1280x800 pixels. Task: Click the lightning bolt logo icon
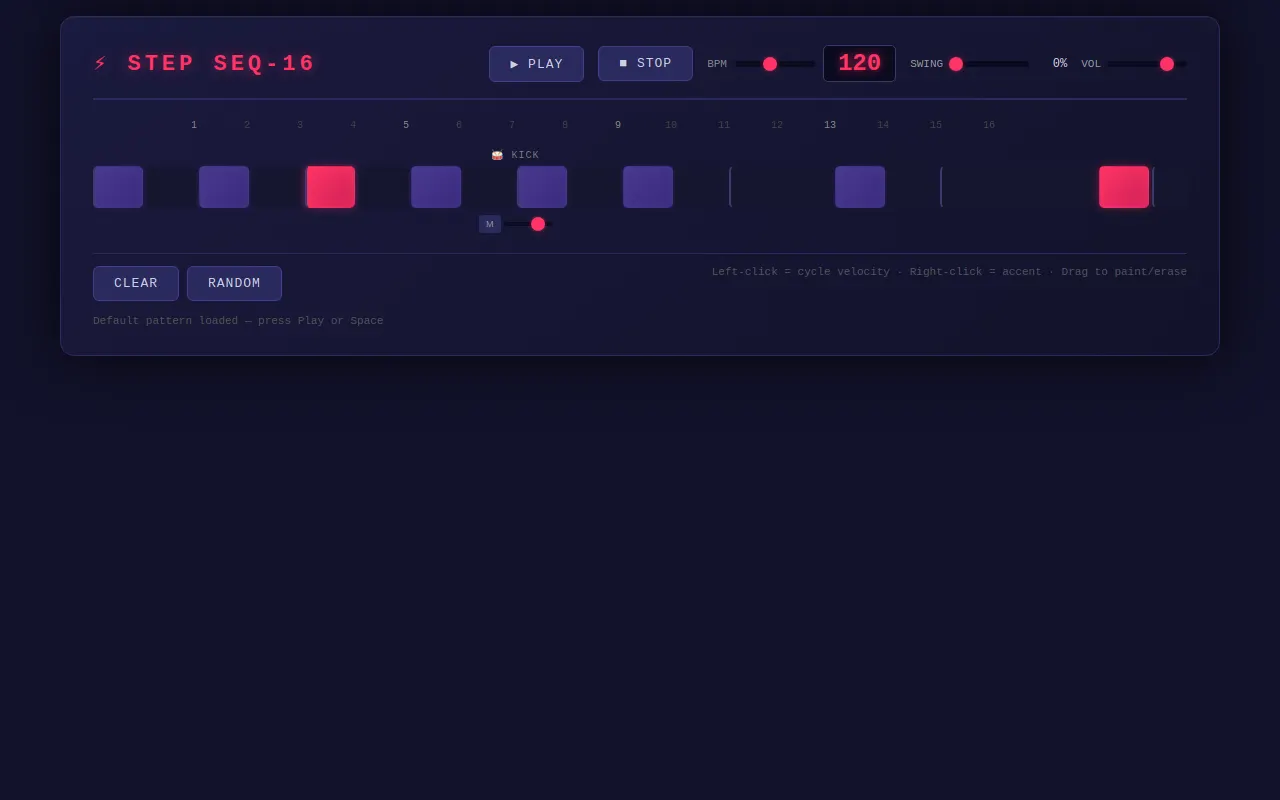coord(100,63)
